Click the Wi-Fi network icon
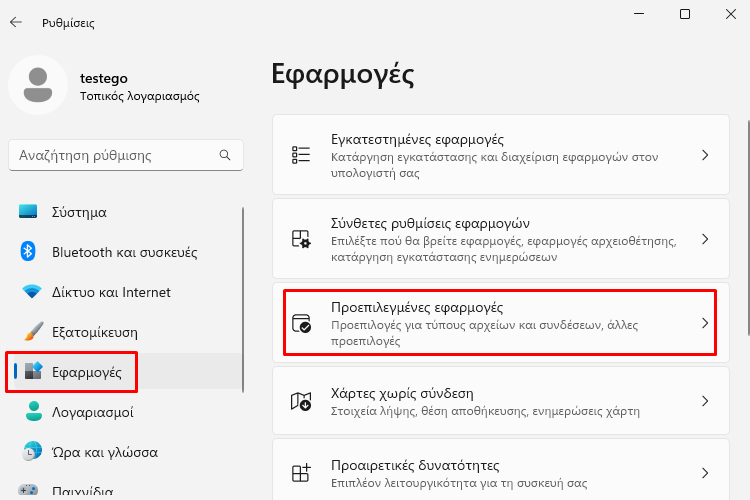This screenshot has height=500, width=750. tap(32, 291)
